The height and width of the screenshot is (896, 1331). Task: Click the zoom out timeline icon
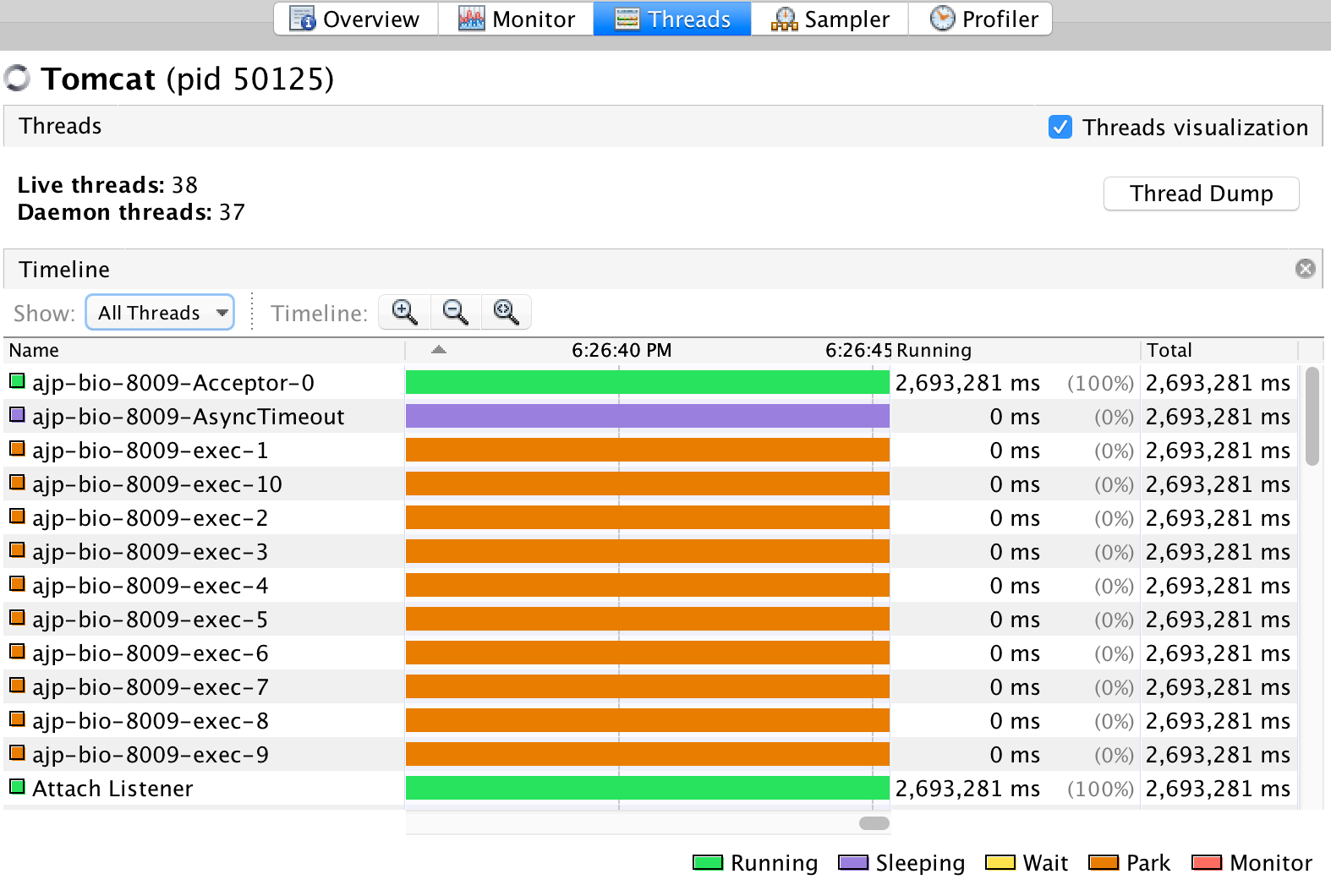tap(456, 312)
